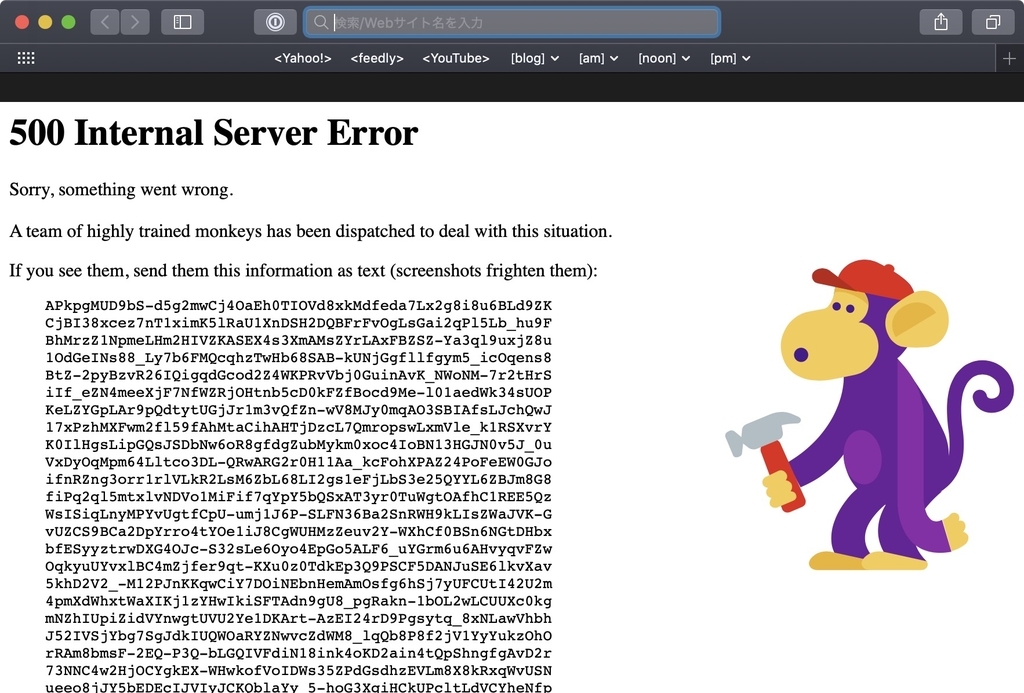Click the 500 Internal Server Error heading
This screenshot has height=693, width=1024.
click(x=214, y=133)
